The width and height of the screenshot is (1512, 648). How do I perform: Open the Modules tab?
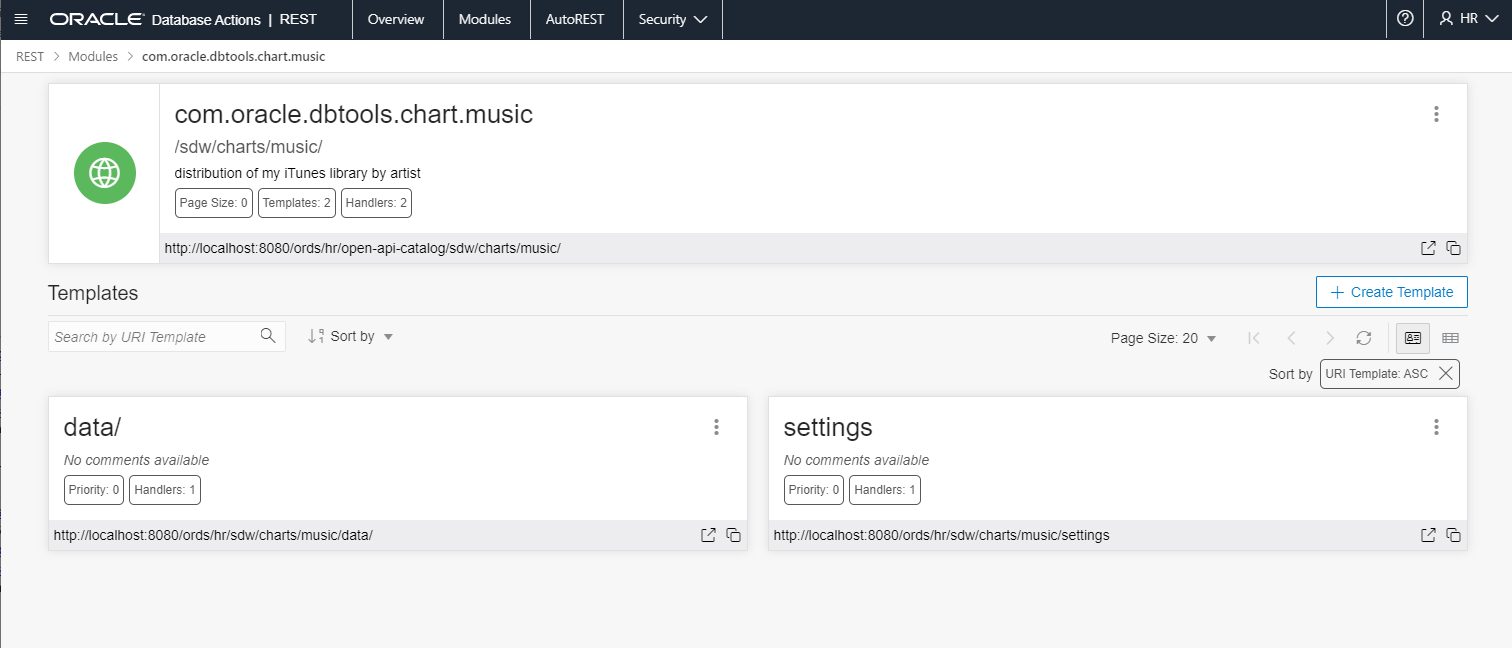485,19
